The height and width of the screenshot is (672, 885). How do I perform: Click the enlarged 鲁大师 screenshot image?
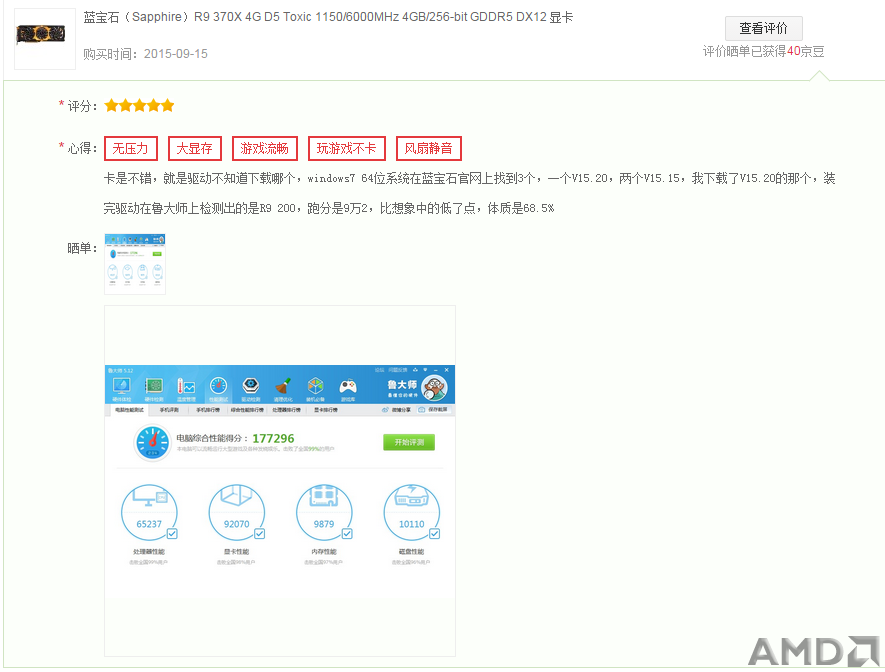pos(280,481)
